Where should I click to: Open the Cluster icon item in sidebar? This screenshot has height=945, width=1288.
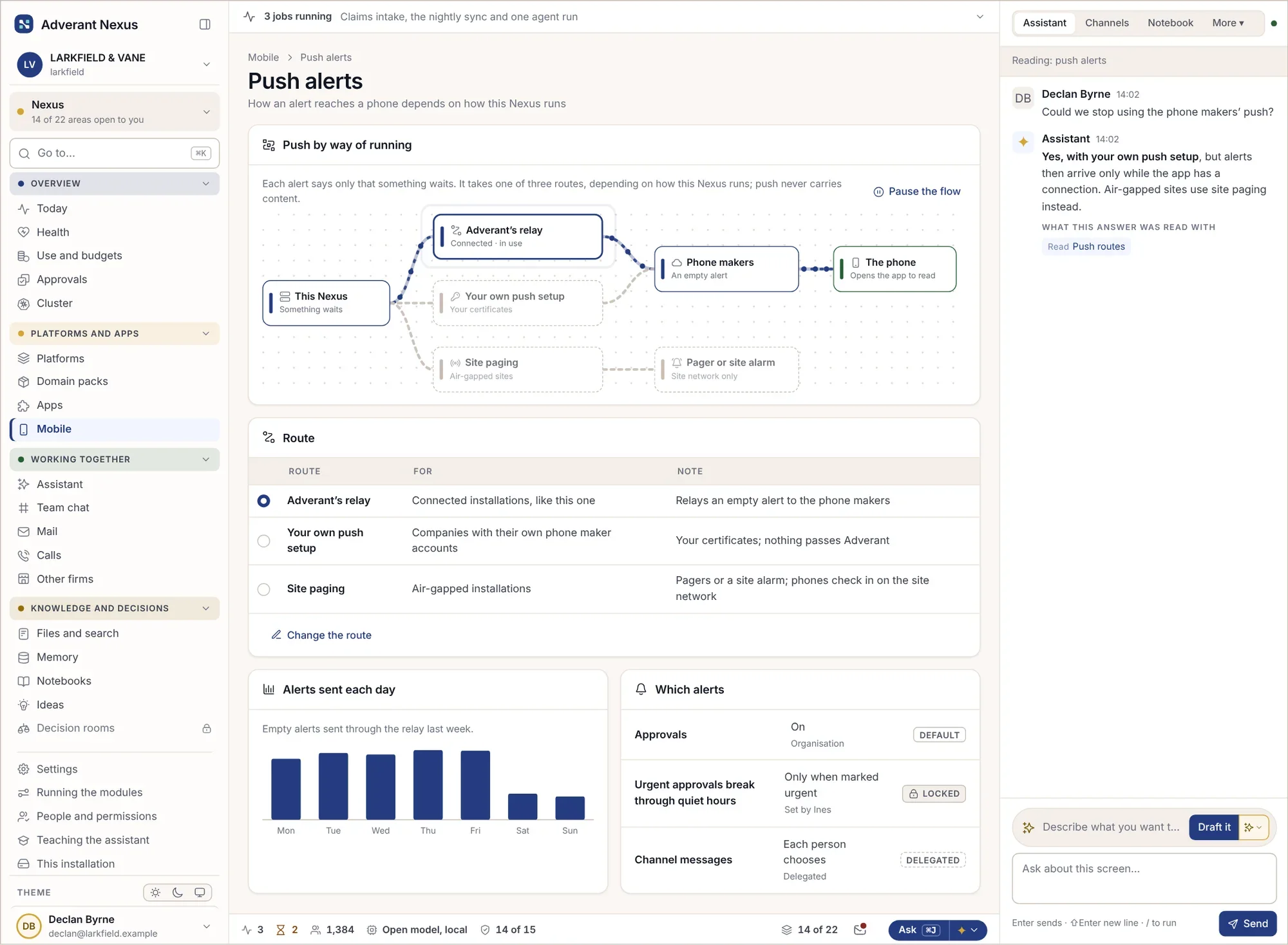[24, 304]
